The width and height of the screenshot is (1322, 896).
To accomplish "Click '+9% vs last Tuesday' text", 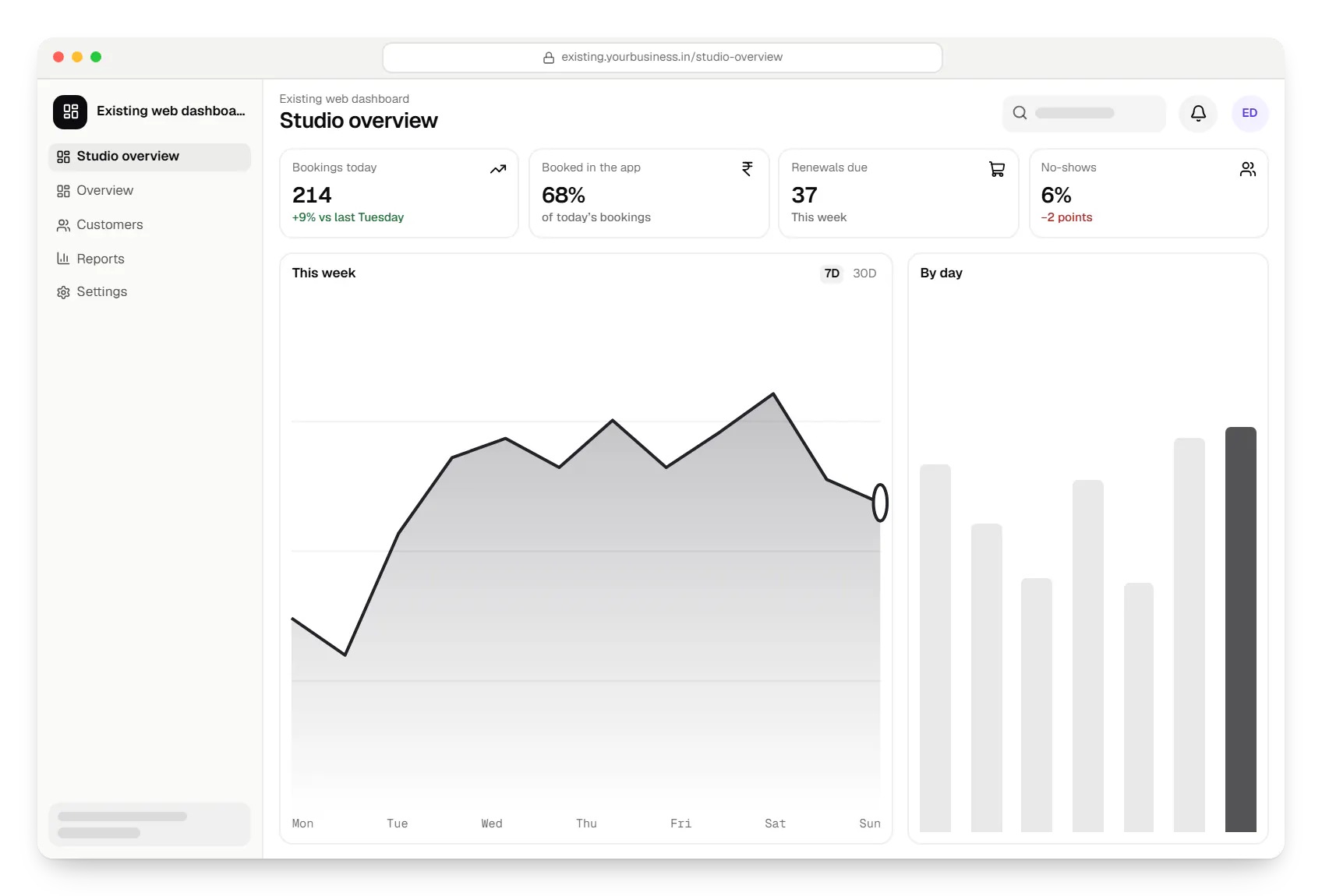I will pos(348,217).
